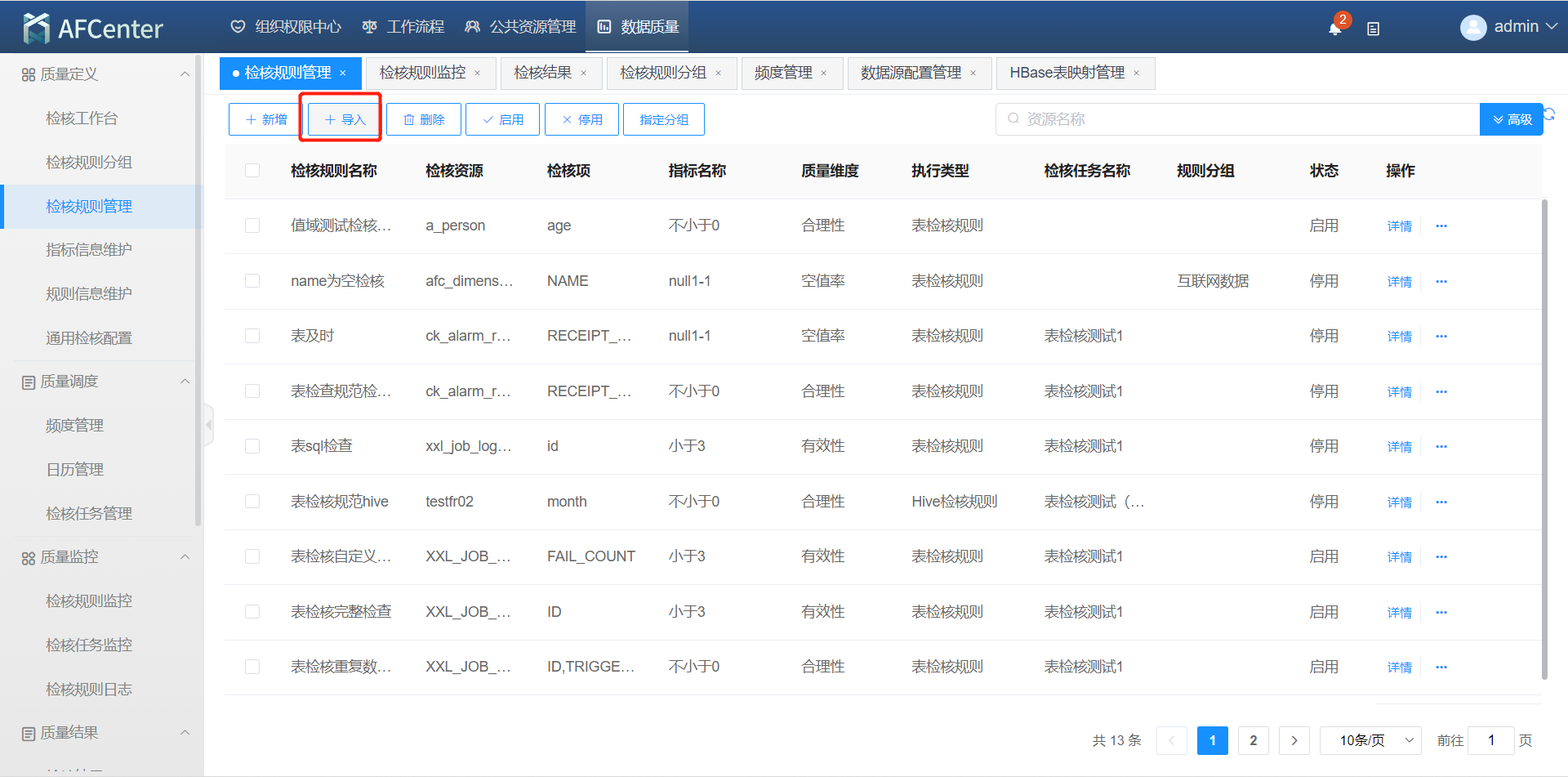Open more actions for name为空检核 row
The width and height of the screenshot is (1568, 777).
click(x=1441, y=282)
